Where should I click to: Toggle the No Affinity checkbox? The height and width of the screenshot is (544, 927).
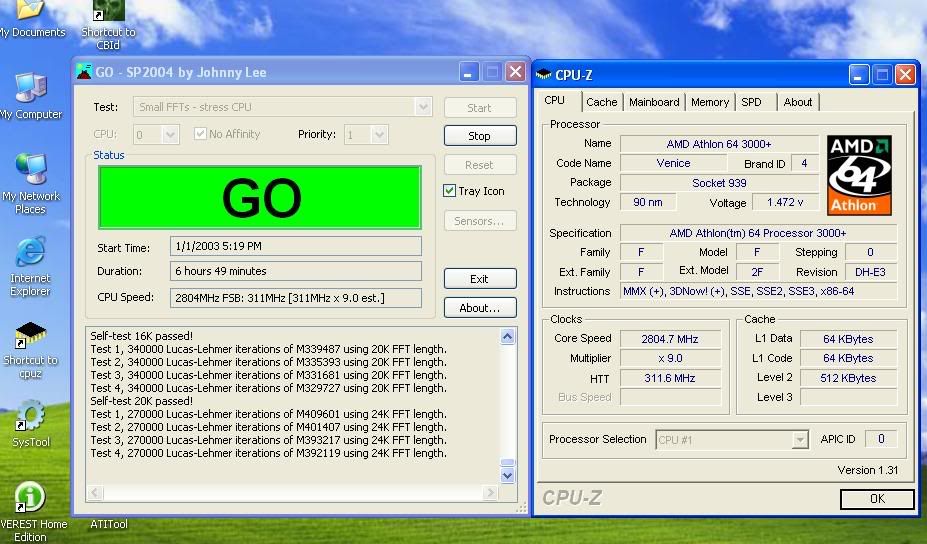[x=200, y=134]
